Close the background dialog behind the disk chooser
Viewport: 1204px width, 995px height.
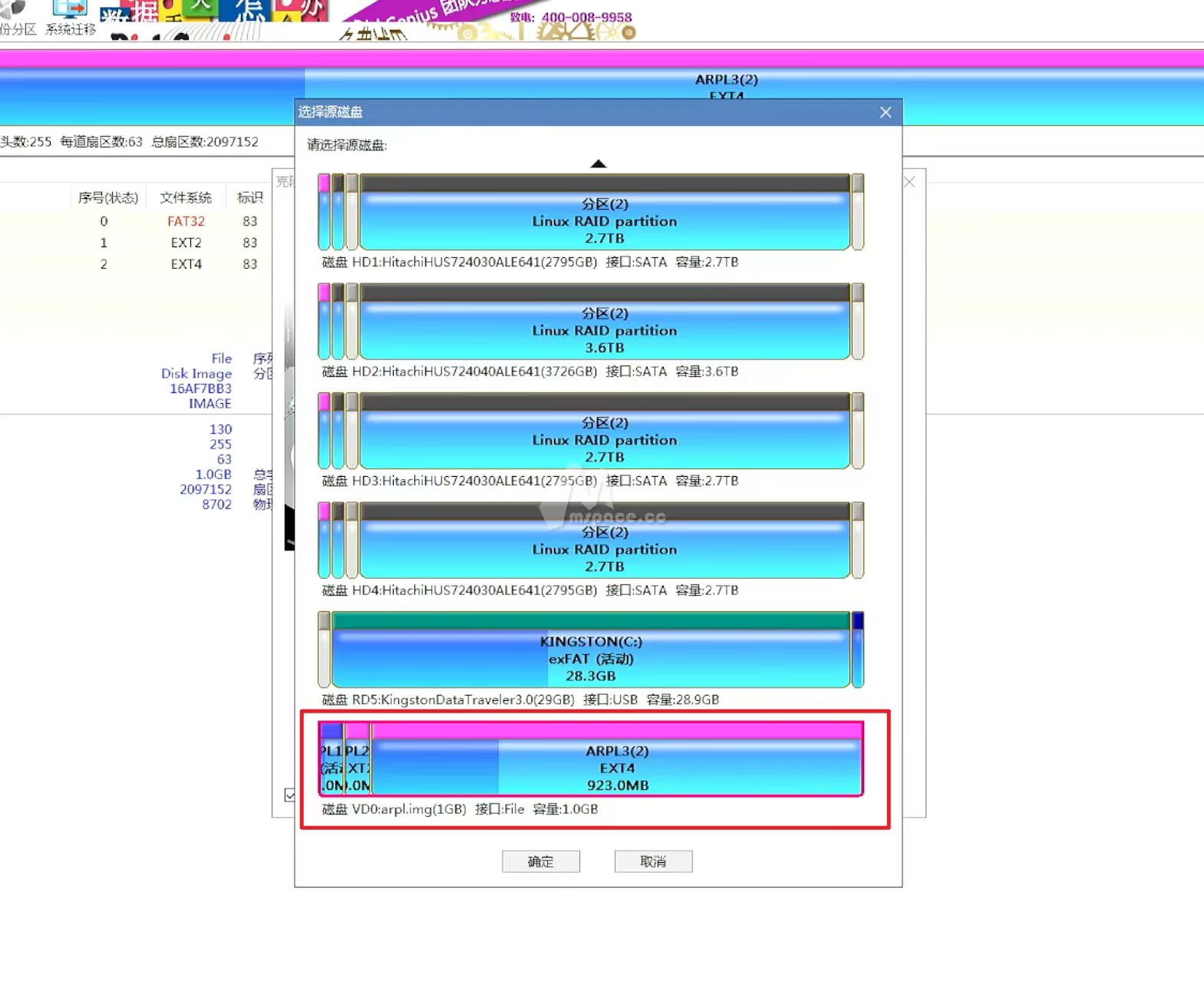click(x=910, y=182)
